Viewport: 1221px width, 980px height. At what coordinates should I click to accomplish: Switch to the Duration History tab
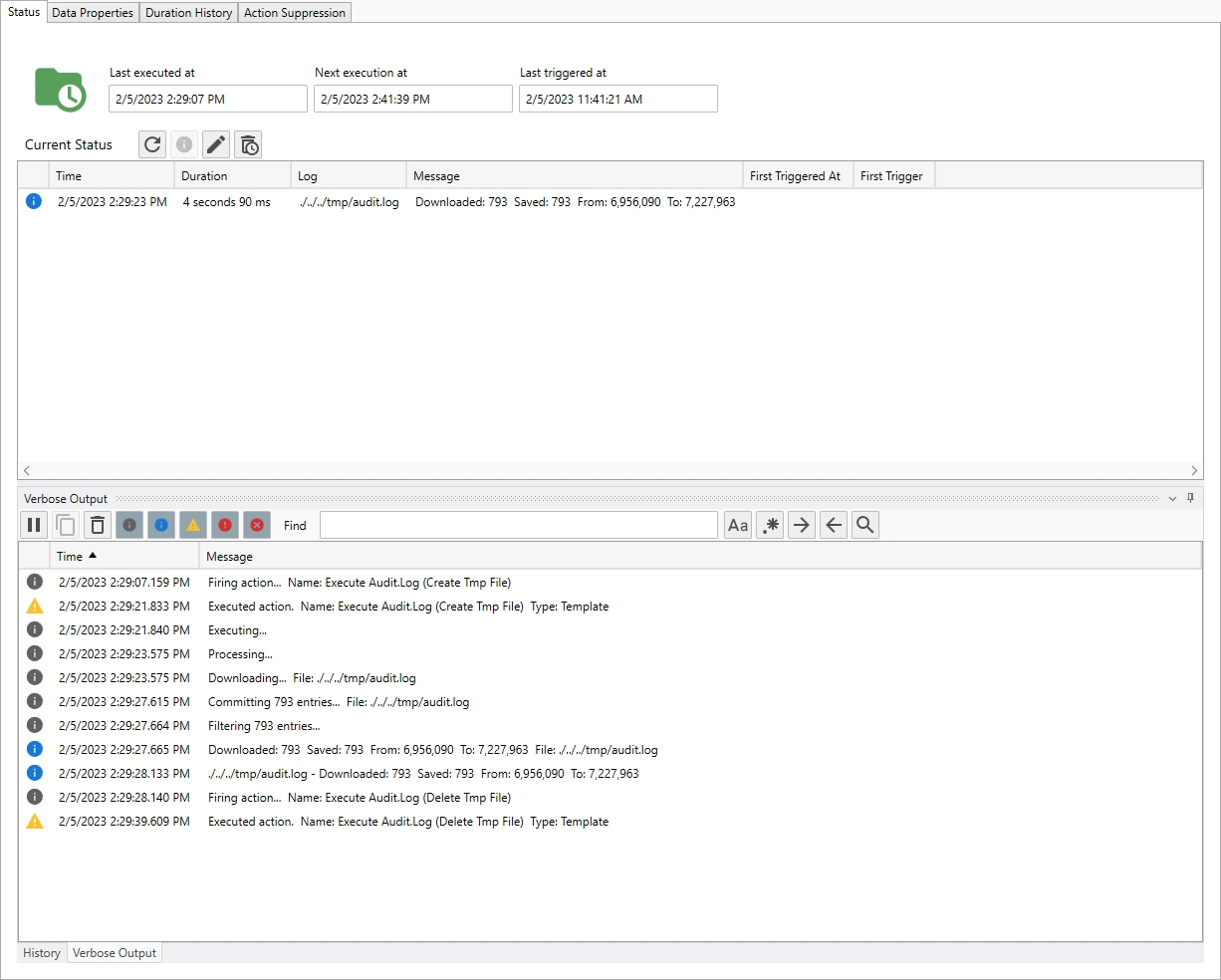[x=188, y=13]
